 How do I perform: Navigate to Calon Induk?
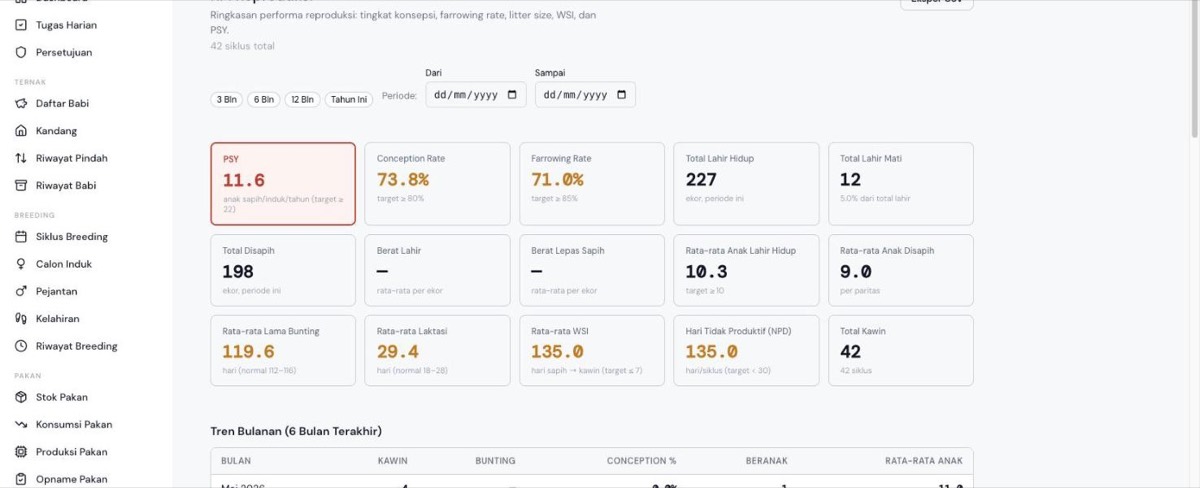click(x=64, y=264)
